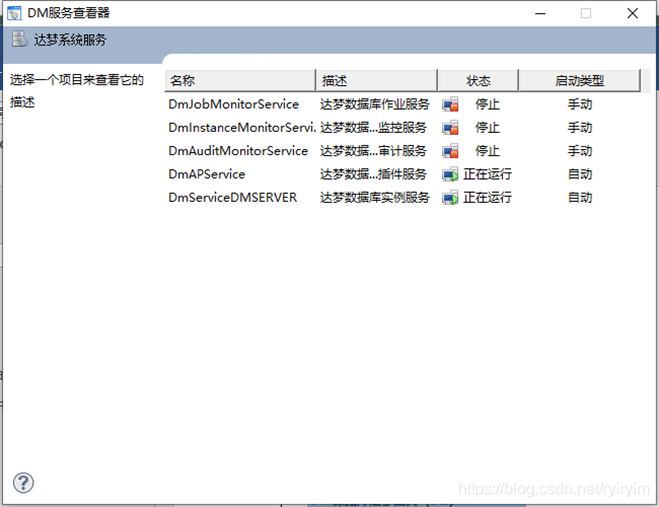
Task: Click 手动 startup type of DmAuditMonitorService
Action: (x=580, y=151)
